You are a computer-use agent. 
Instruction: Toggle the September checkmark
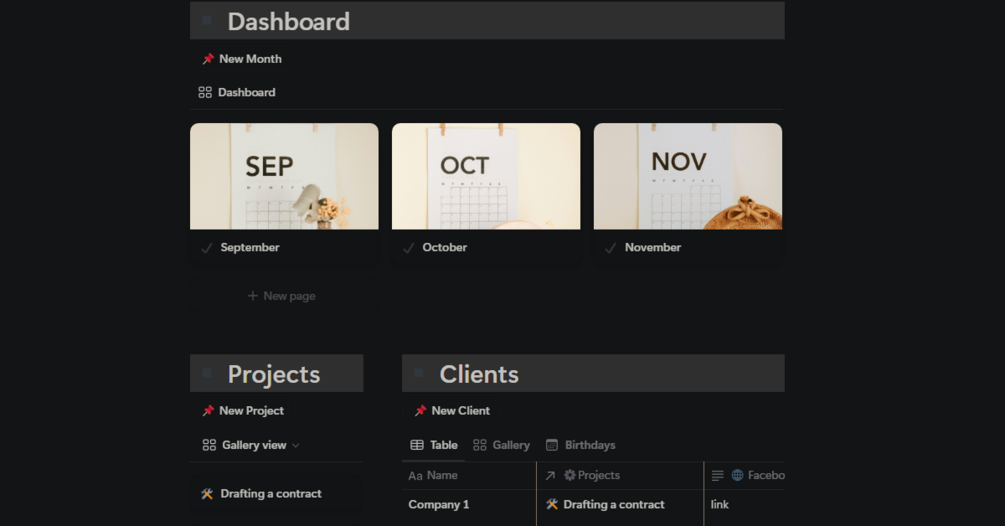pos(206,248)
